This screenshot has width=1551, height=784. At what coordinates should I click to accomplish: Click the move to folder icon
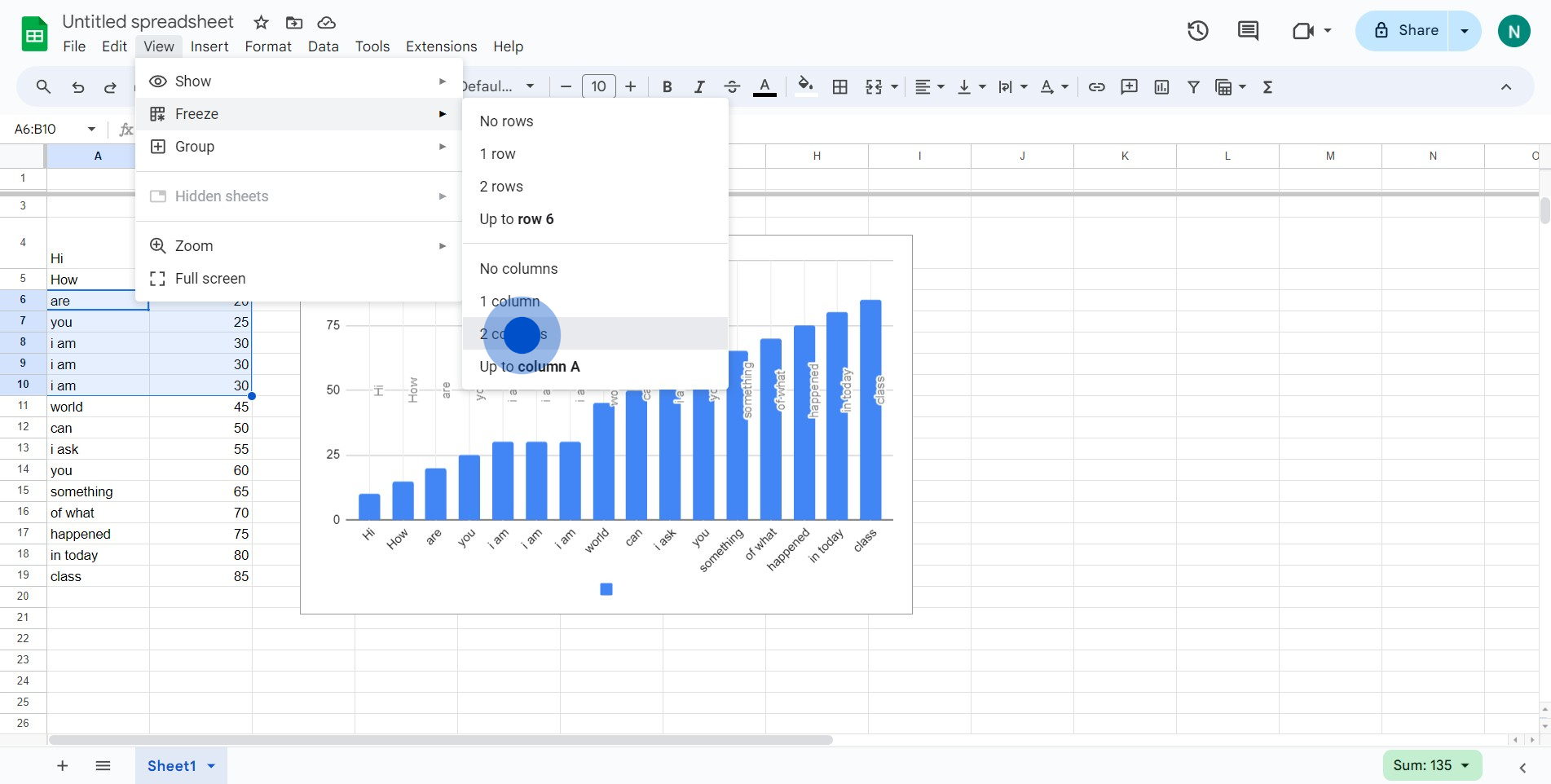pyautogui.click(x=294, y=23)
